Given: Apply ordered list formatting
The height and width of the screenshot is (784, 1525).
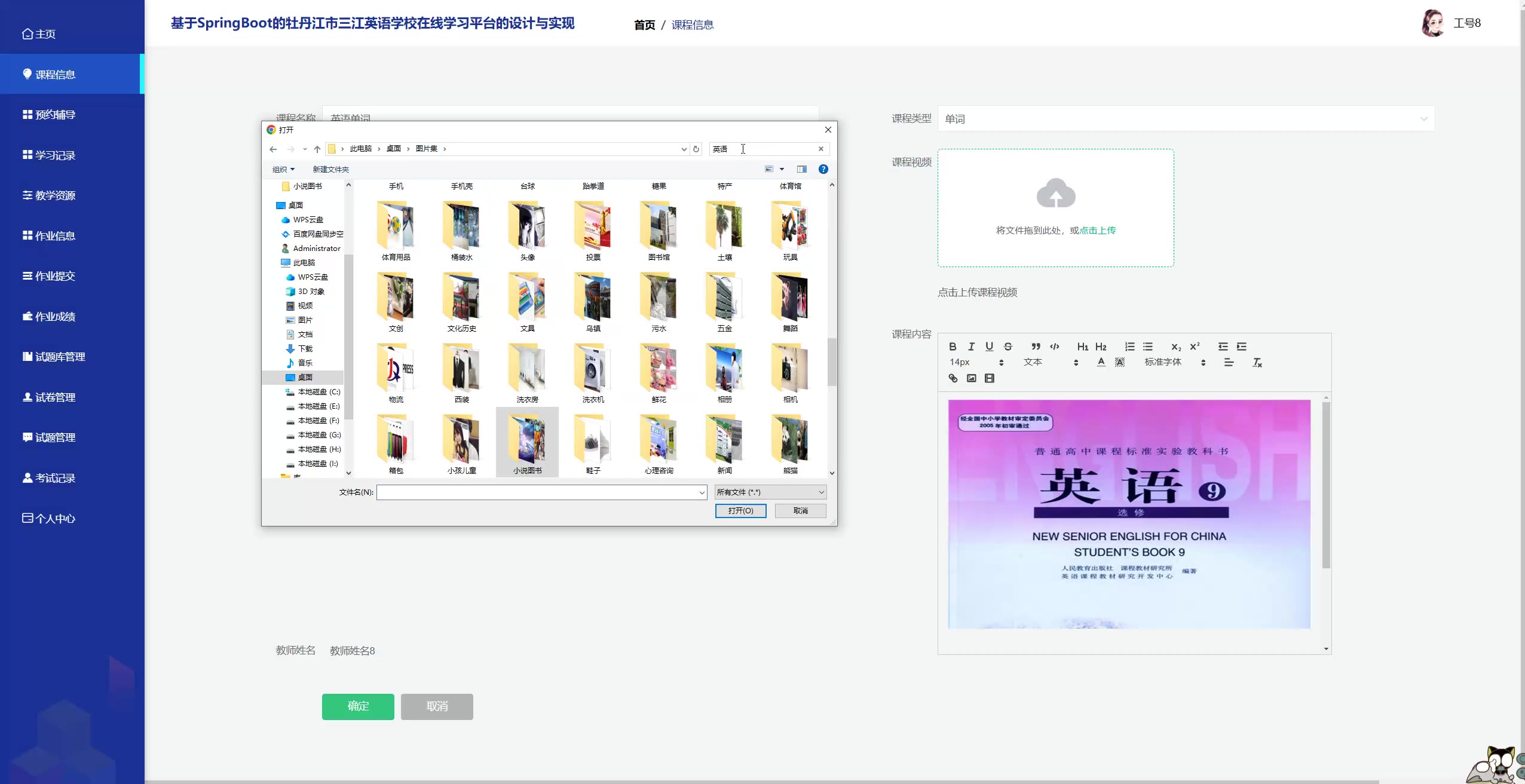Looking at the screenshot, I should 1129,347.
